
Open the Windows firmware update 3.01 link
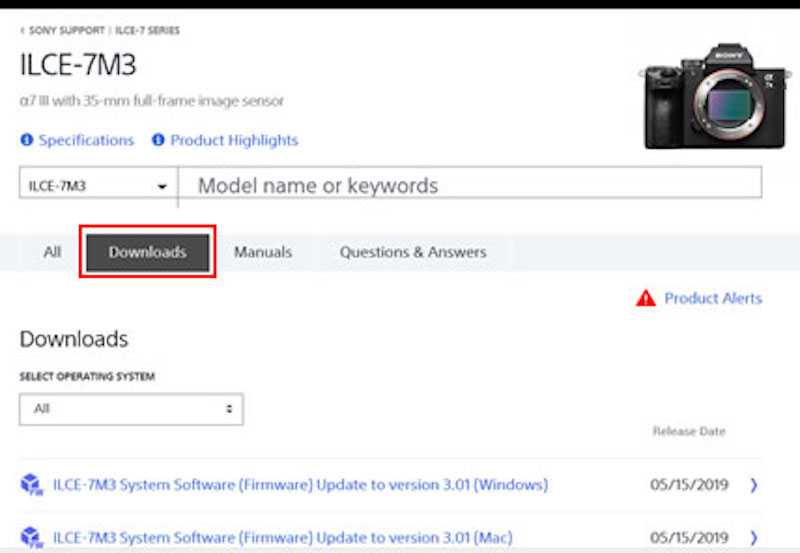point(301,485)
